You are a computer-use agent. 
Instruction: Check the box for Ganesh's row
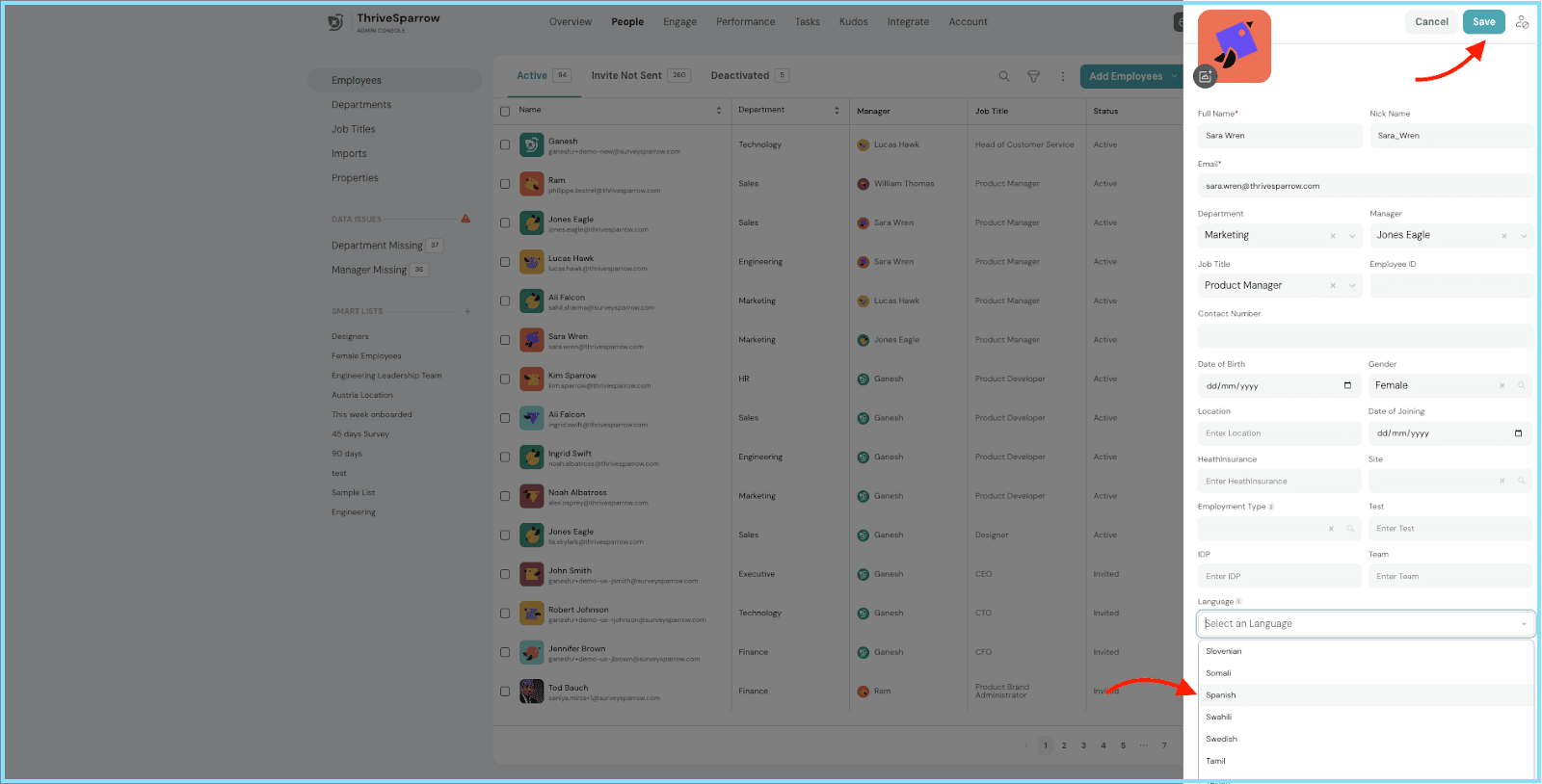pos(505,144)
